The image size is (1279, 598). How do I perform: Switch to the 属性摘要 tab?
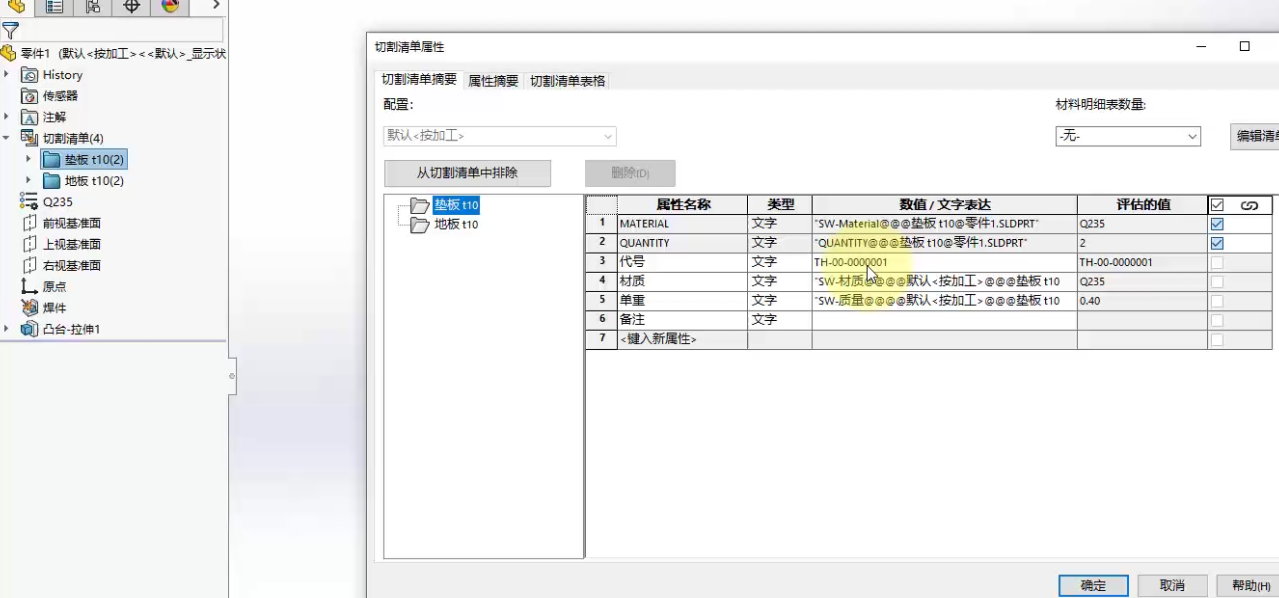click(492, 80)
